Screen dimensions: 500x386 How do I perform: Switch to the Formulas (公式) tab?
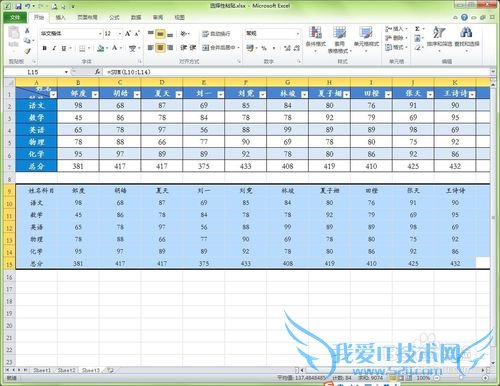pos(114,17)
